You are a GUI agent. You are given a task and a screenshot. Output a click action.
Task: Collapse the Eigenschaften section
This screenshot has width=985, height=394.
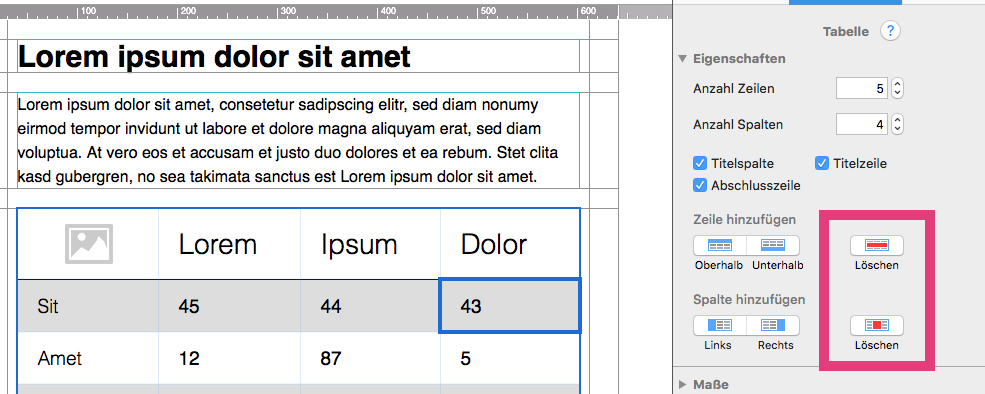click(x=683, y=59)
